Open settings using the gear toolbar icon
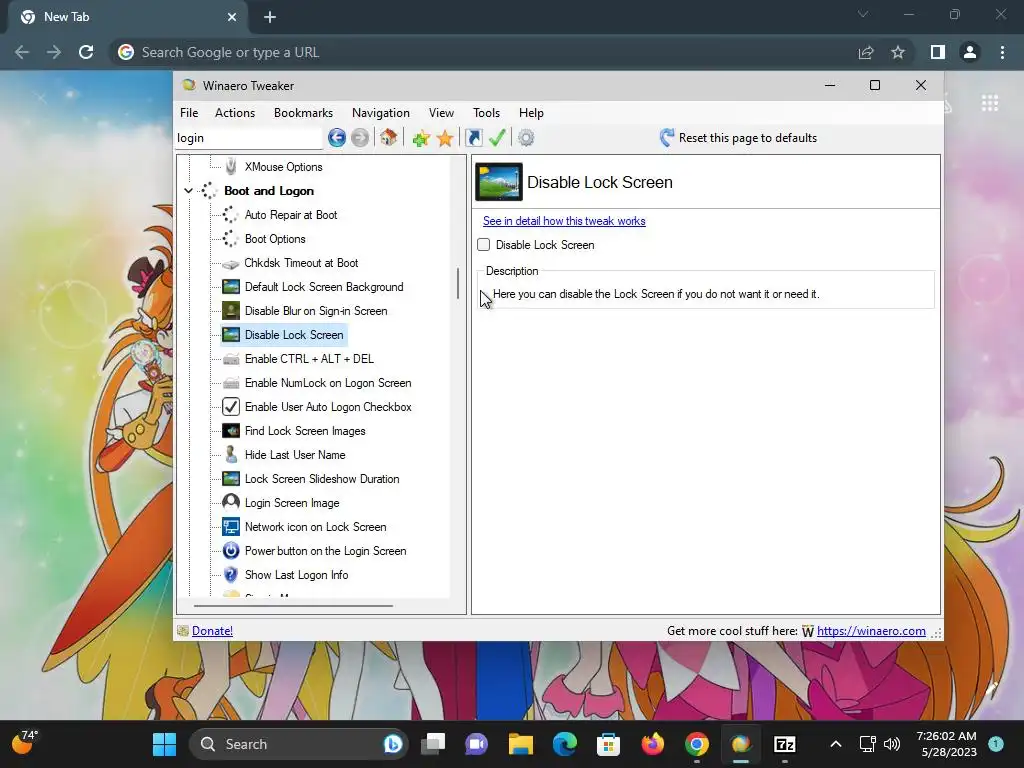1024x768 pixels. (526, 138)
